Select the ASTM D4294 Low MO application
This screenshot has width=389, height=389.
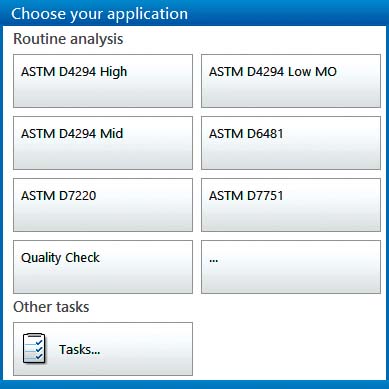tap(291, 81)
